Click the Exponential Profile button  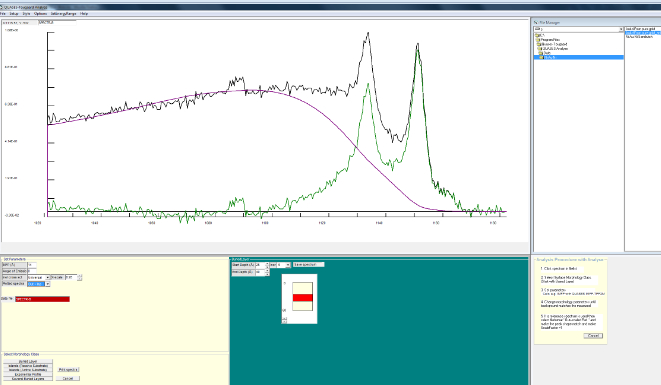coord(28,374)
